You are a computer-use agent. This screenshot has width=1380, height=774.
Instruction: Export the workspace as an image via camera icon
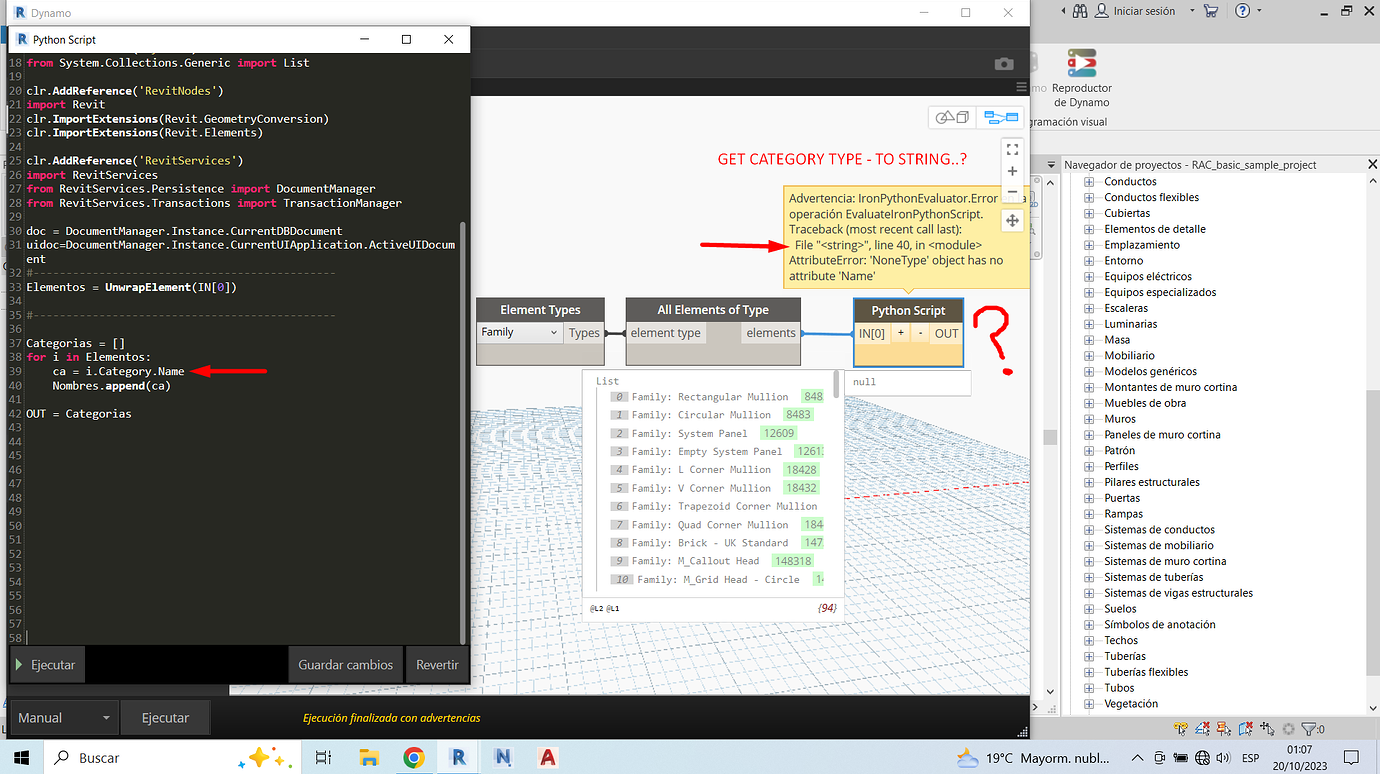(x=1004, y=63)
